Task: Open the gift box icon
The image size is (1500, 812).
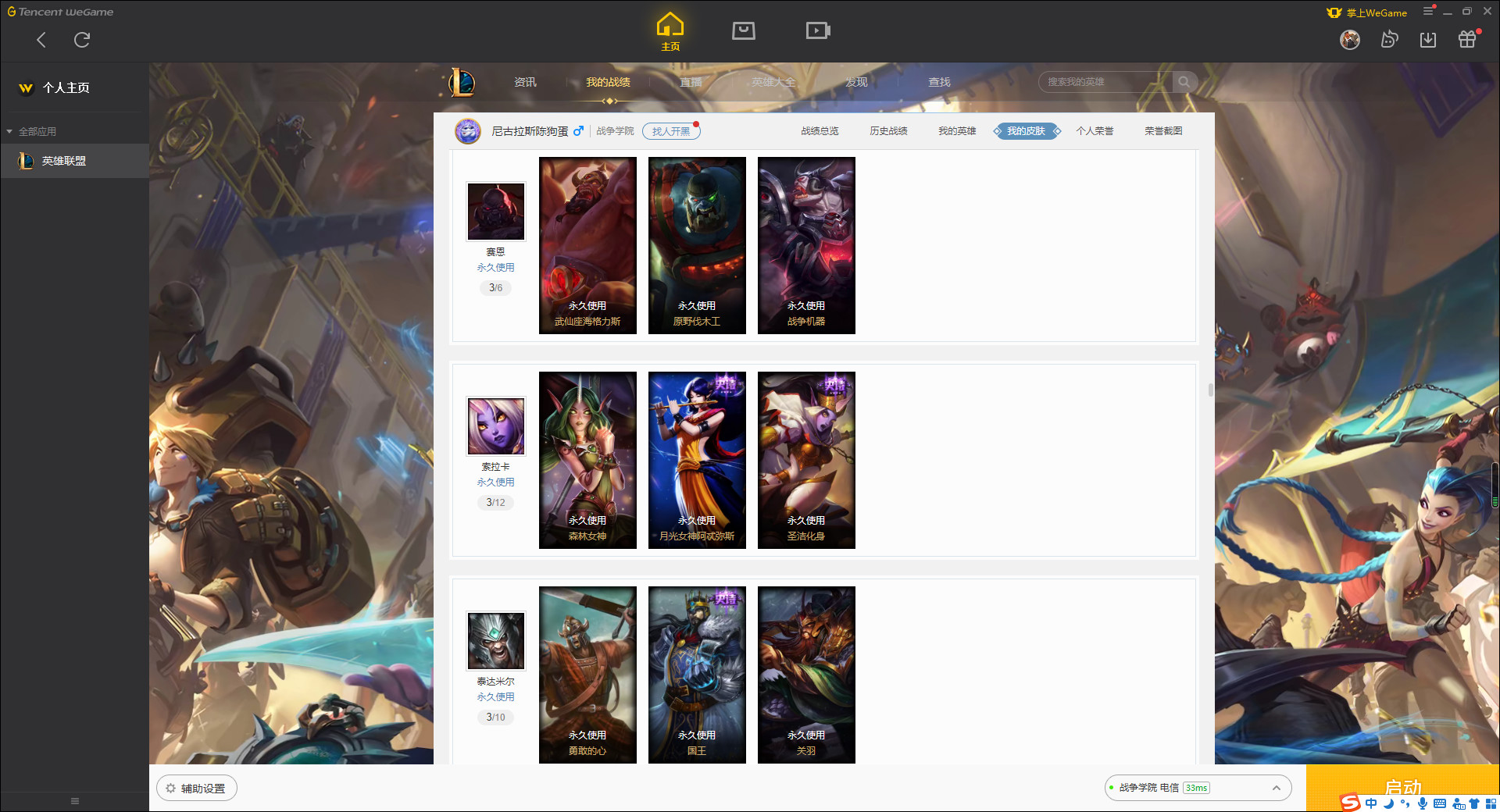Action: (1467, 39)
